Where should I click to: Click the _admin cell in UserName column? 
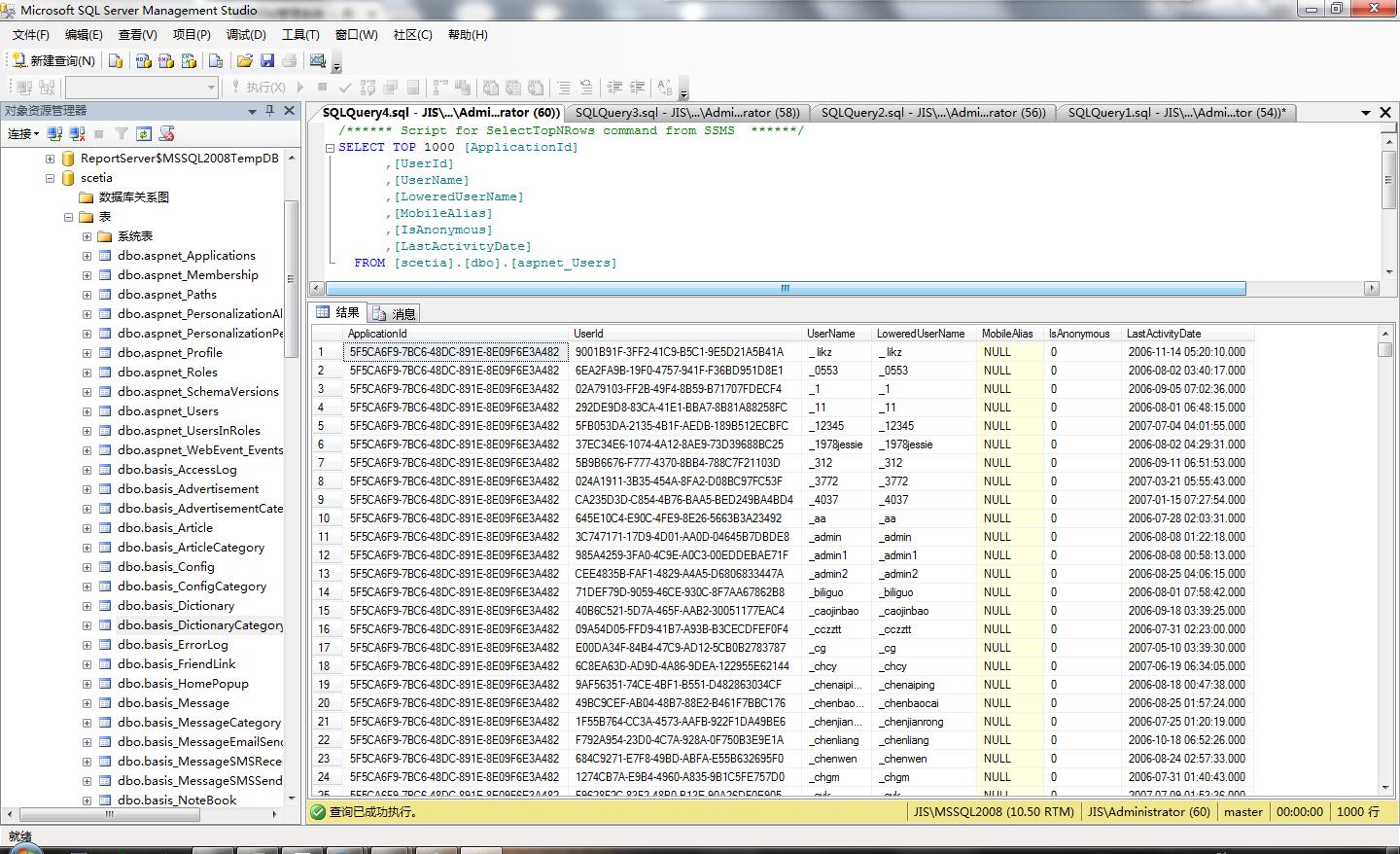pos(836,537)
